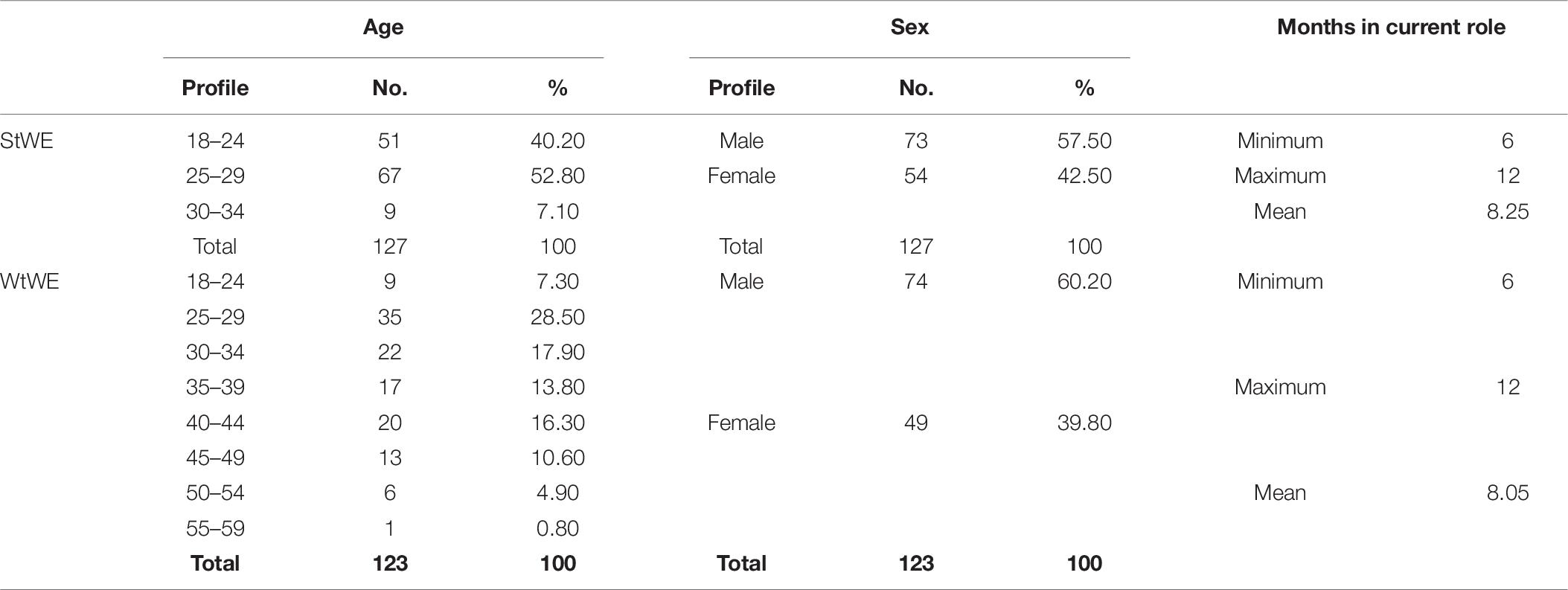Click the 40–44 age profile cell

click(215, 423)
